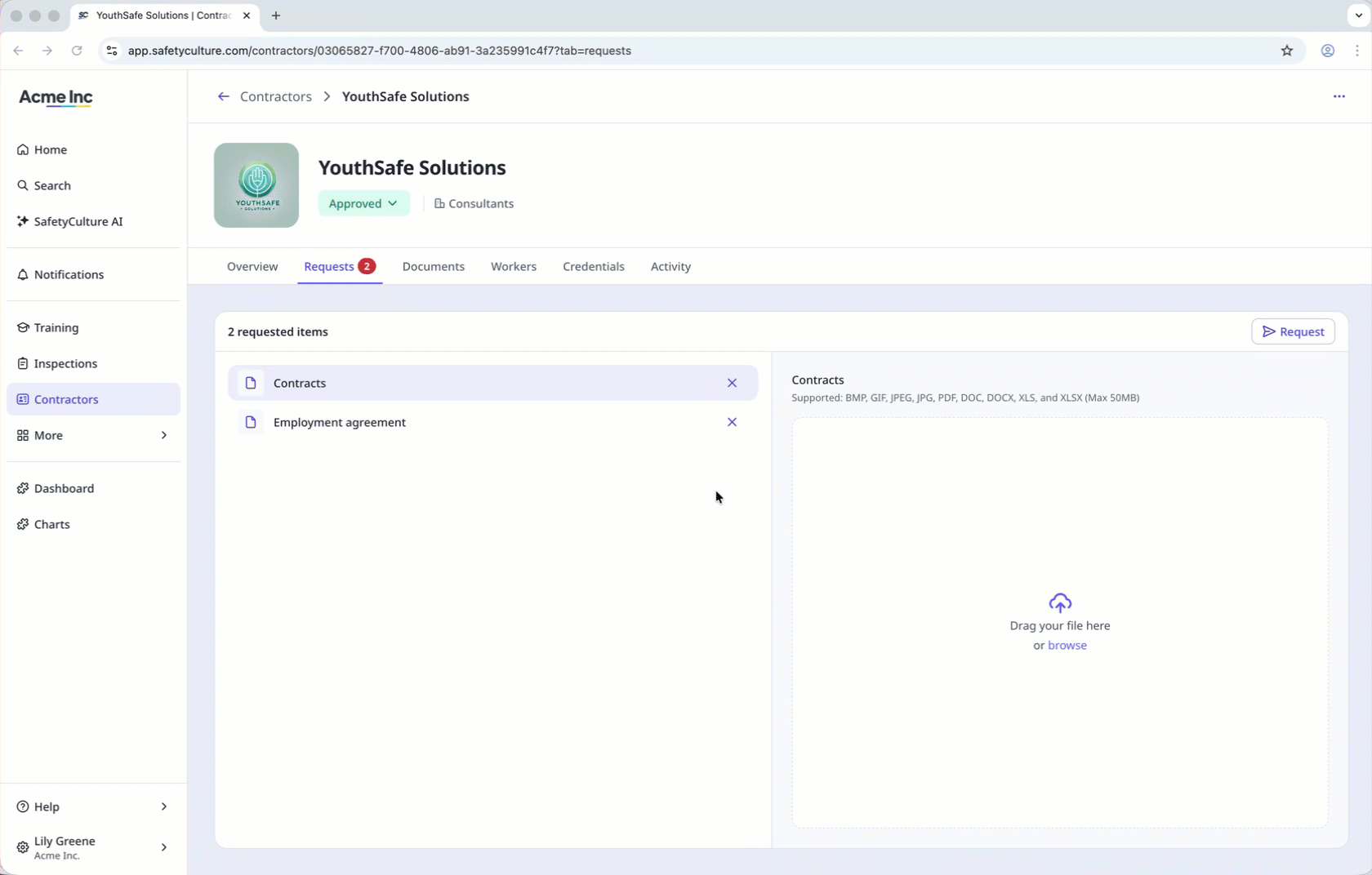Select the Employment agreement row
Screen dimensions: 1372x875
tap(493, 423)
